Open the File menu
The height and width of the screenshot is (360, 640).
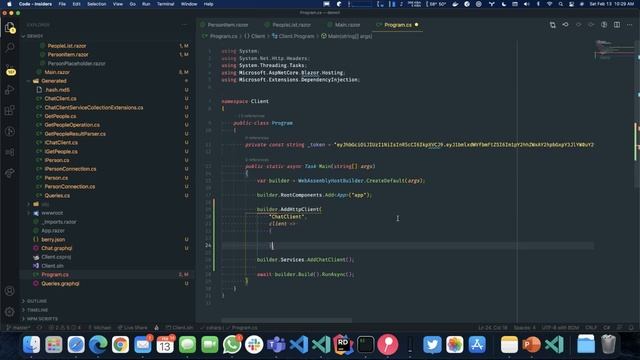(62, 4)
